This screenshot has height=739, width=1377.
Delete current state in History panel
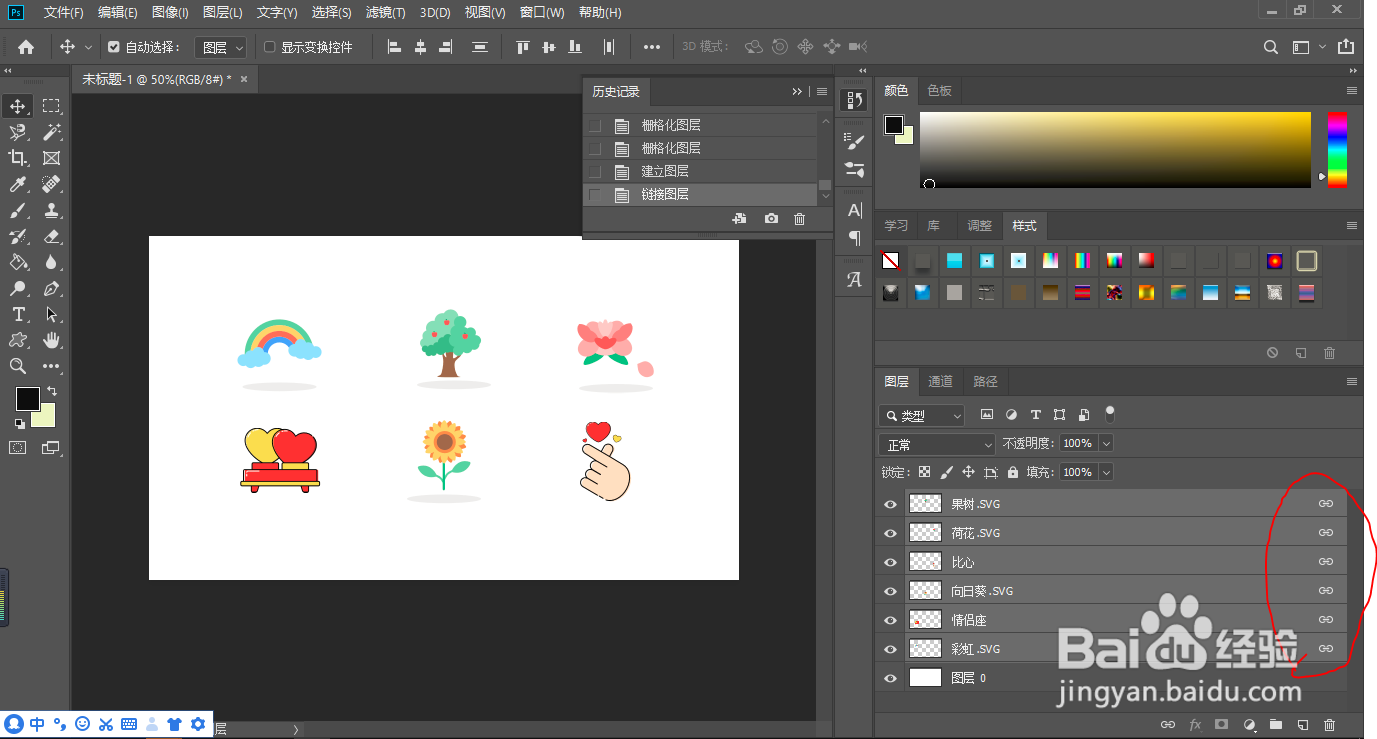click(799, 219)
